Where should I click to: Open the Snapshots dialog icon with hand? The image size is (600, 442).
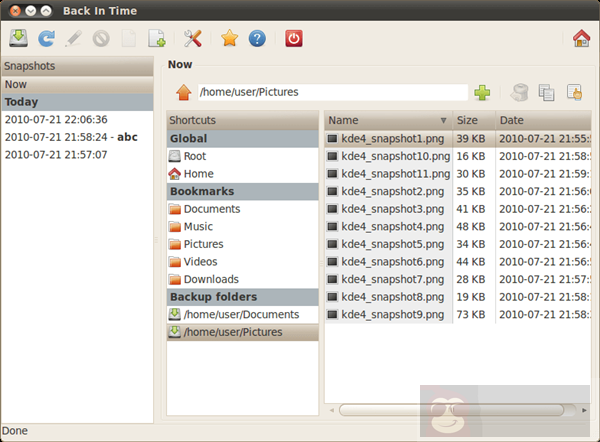[574, 92]
